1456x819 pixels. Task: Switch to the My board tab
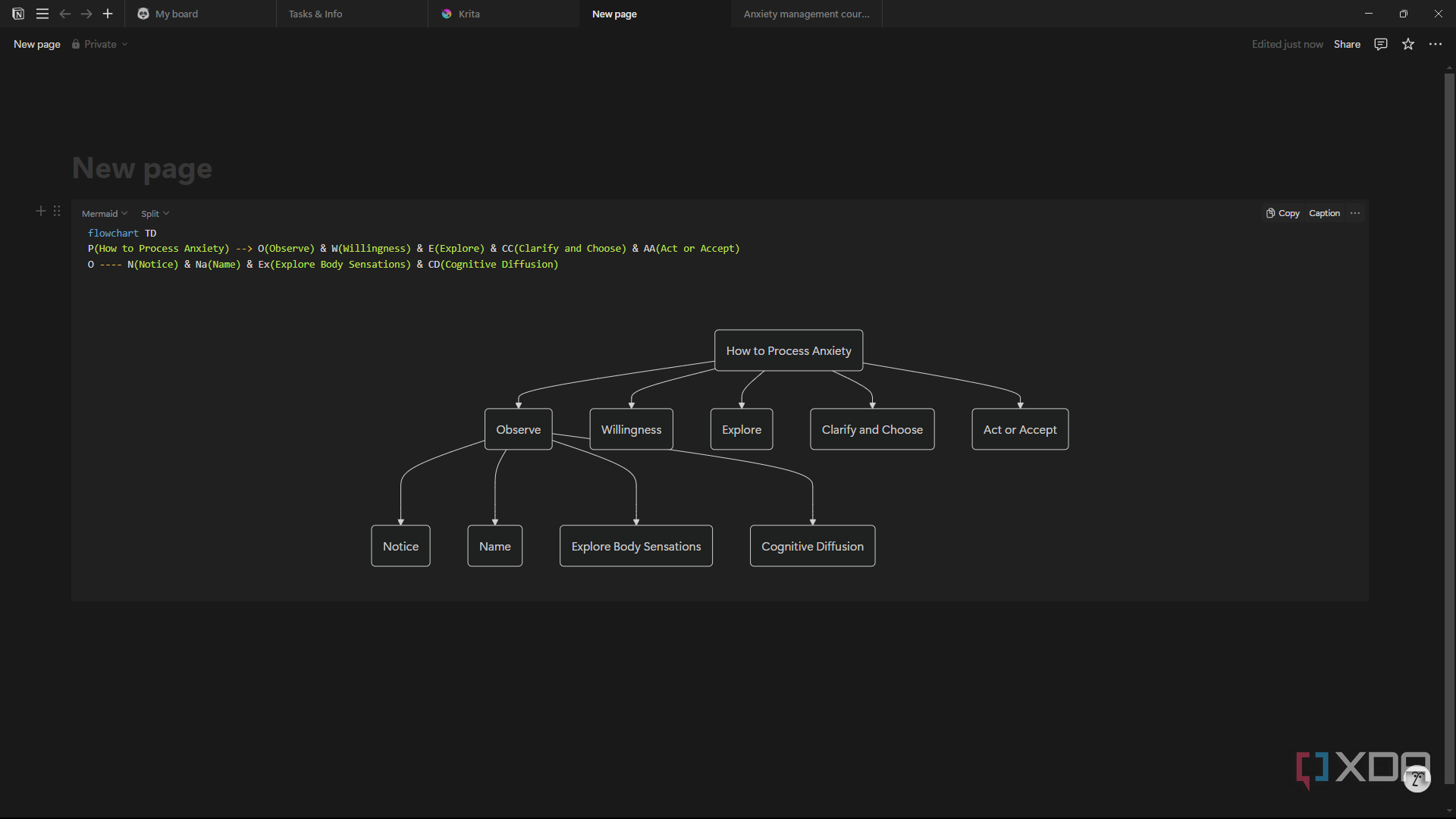tap(200, 14)
